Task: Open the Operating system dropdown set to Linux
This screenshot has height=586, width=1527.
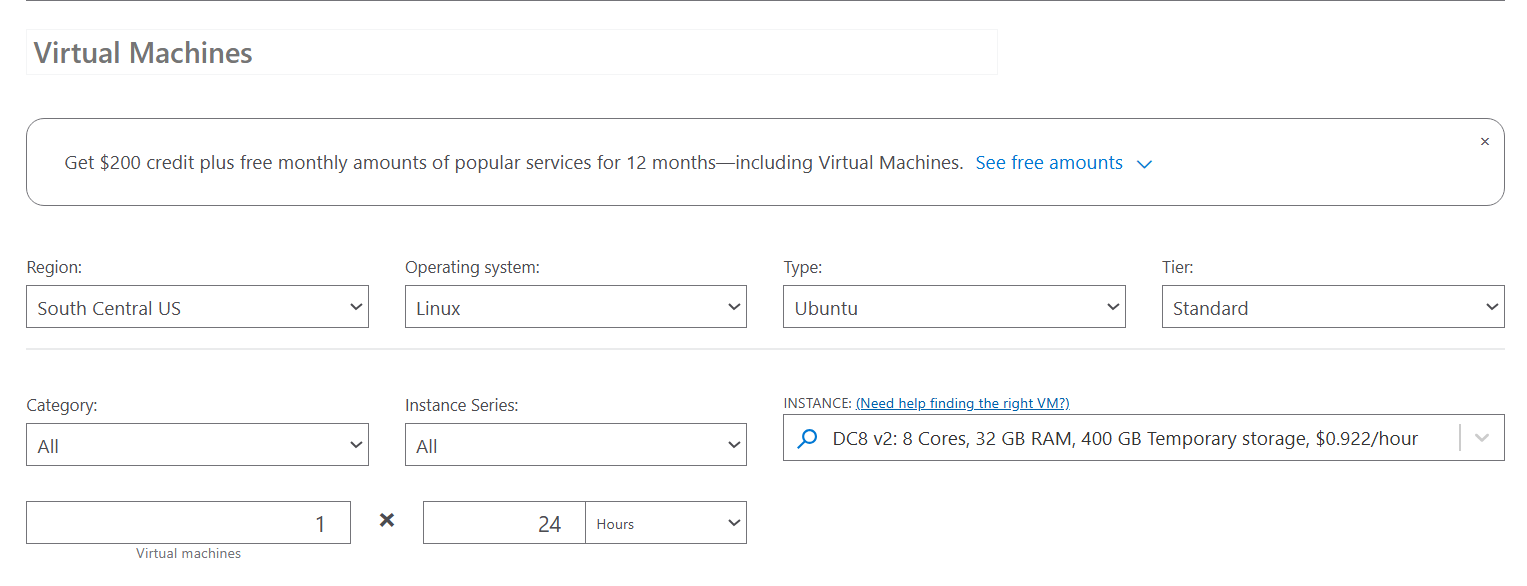Action: coord(575,307)
